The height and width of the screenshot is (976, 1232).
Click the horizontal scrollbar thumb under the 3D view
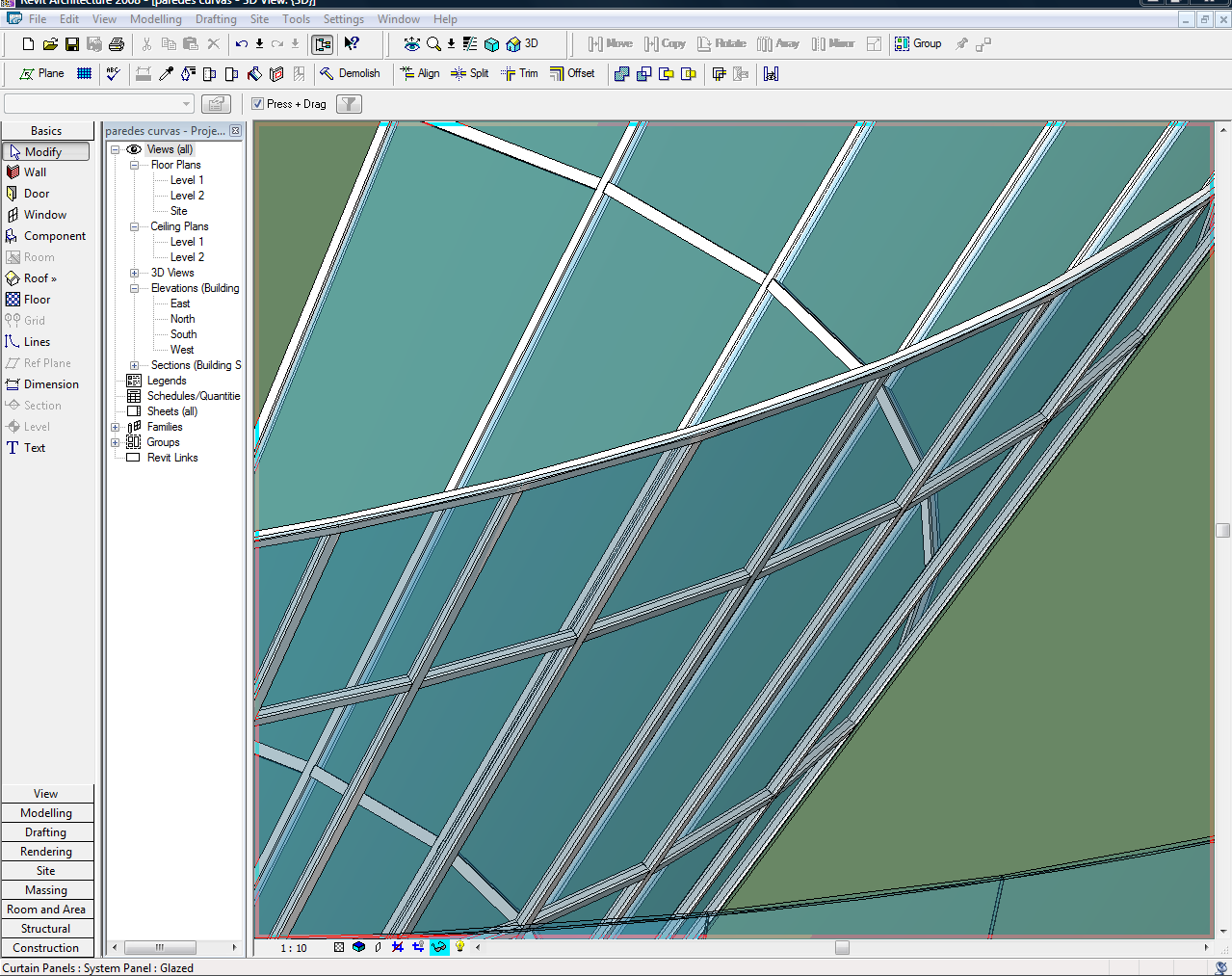pos(842,948)
